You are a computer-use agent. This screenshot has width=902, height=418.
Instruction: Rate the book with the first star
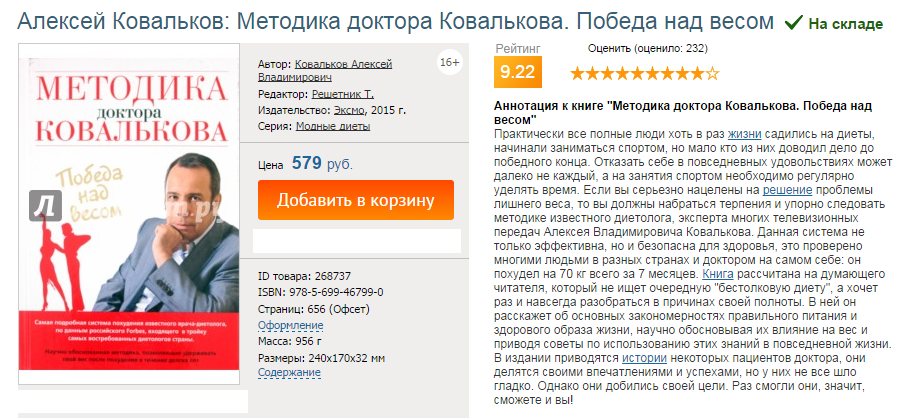[x=577, y=73]
